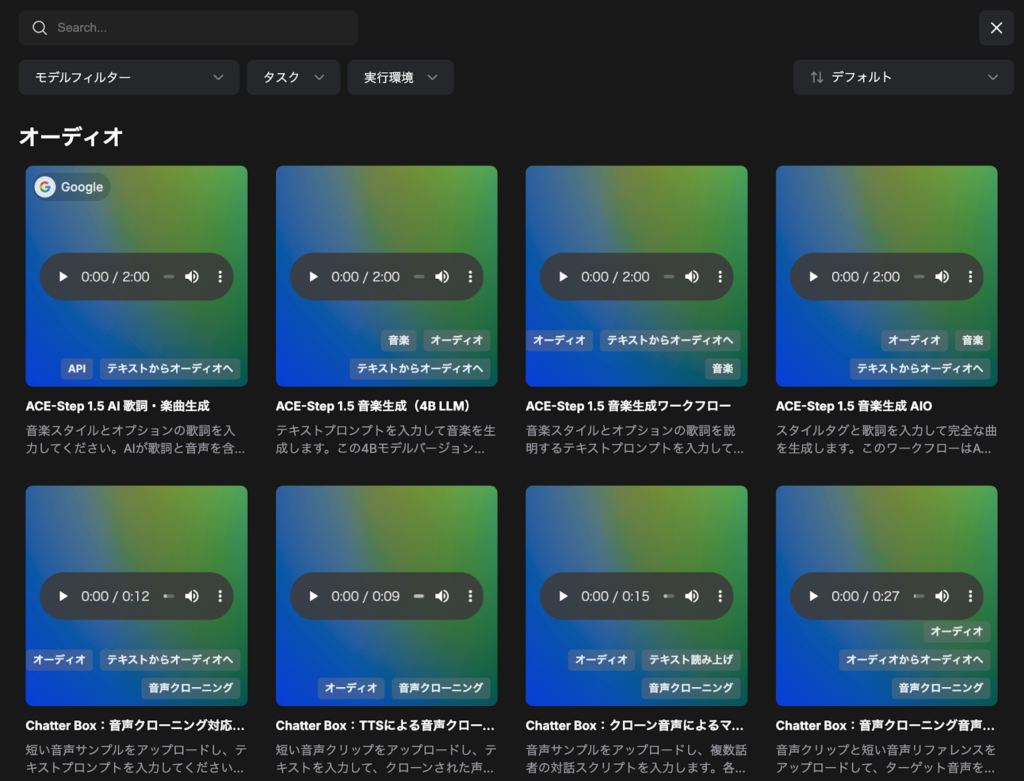The width and height of the screenshot is (1024, 781).
Task: Open the kebab menu on the ACE-Step 音楽生成（4B LLM） player
Action: click(x=470, y=277)
